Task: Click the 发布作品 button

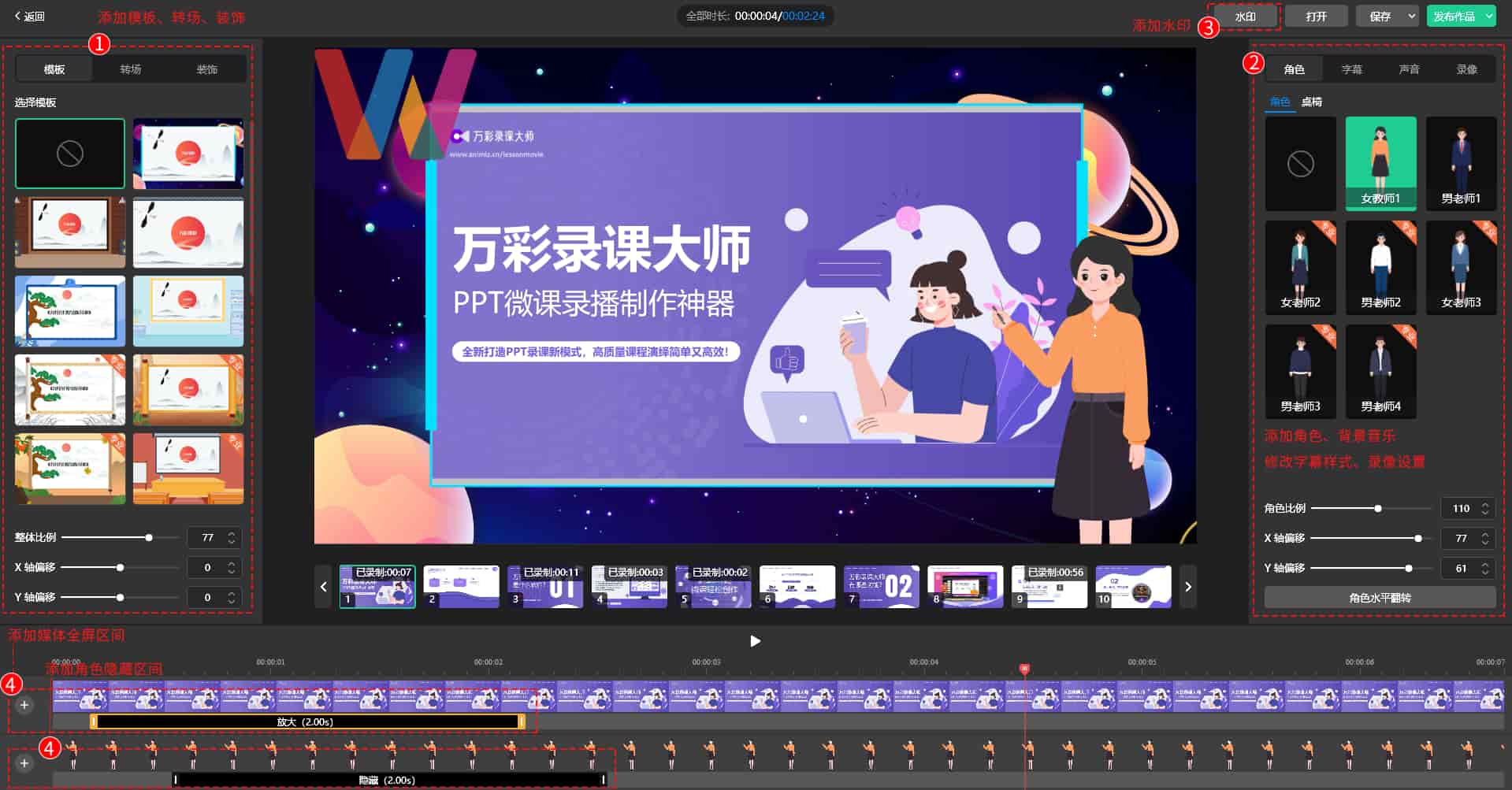Action: pyautogui.click(x=1454, y=16)
